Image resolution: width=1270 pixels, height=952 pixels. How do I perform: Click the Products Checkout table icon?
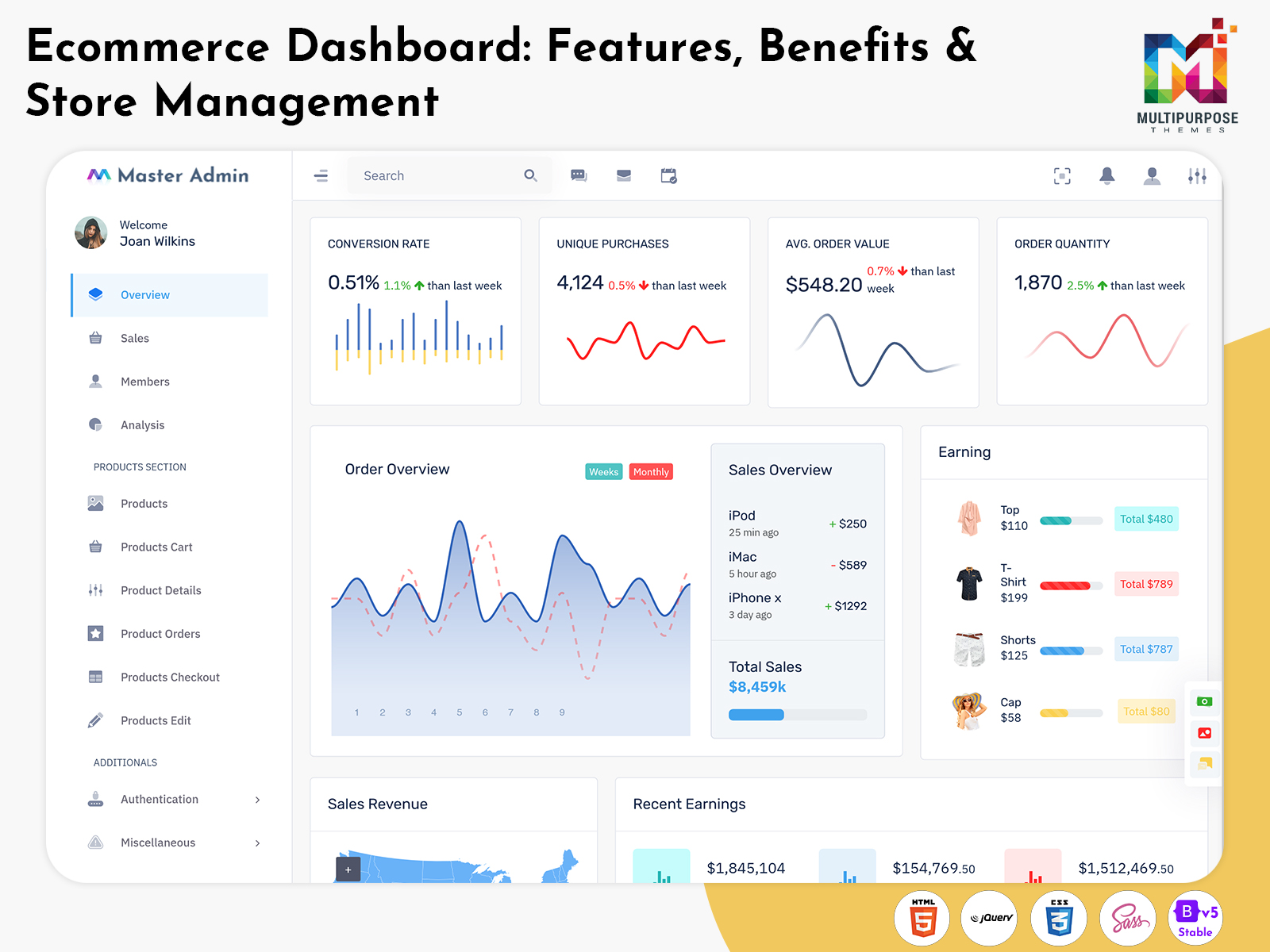pos(96,677)
